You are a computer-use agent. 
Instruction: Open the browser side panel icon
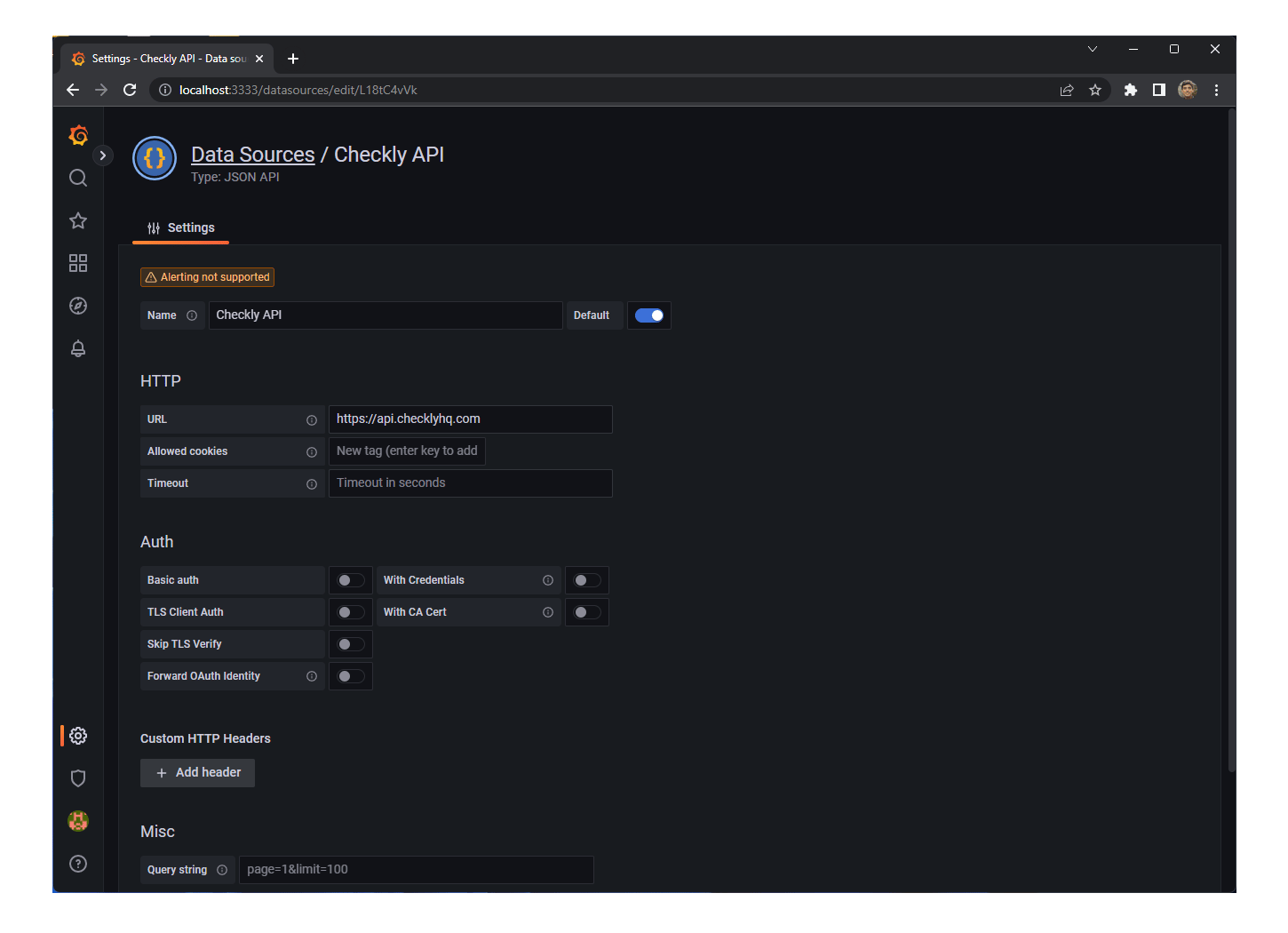pos(1159,90)
